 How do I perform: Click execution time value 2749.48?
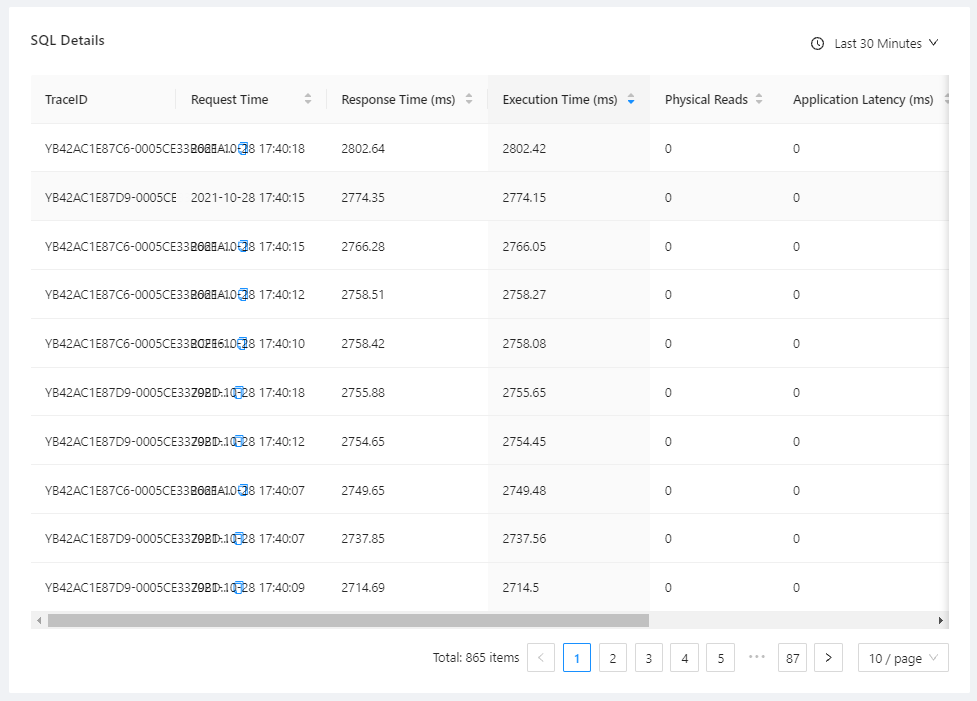coord(524,490)
